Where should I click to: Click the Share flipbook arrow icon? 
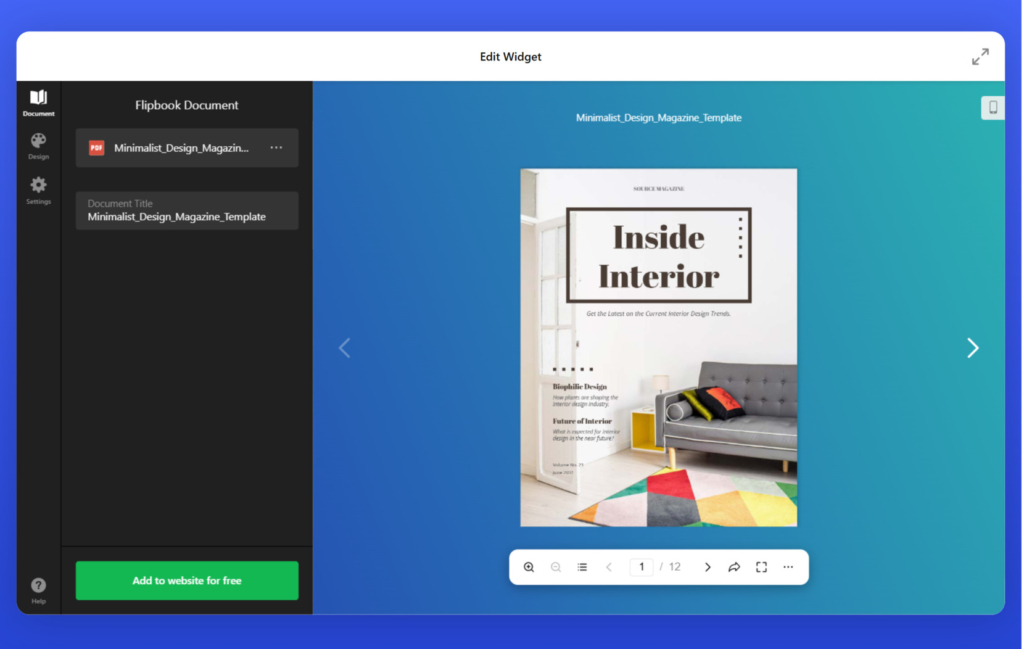click(x=734, y=567)
